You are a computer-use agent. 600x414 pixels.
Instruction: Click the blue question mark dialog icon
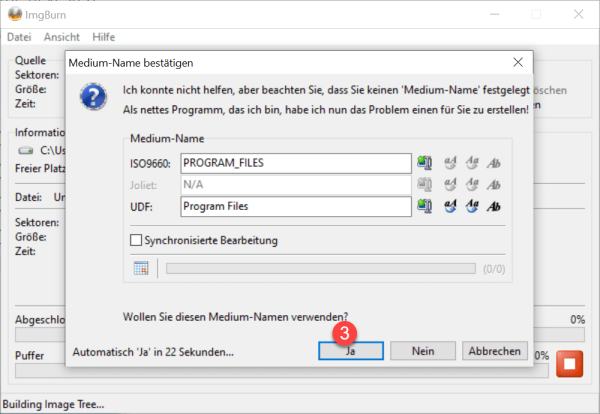click(x=93, y=96)
